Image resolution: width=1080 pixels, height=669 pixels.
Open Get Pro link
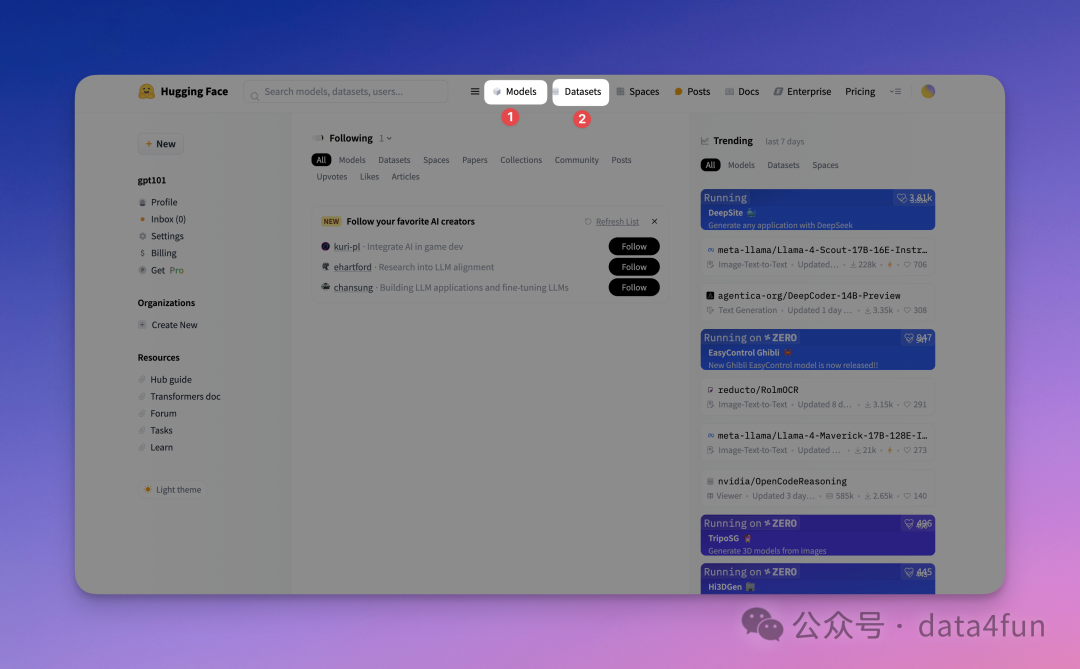coord(167,270)
